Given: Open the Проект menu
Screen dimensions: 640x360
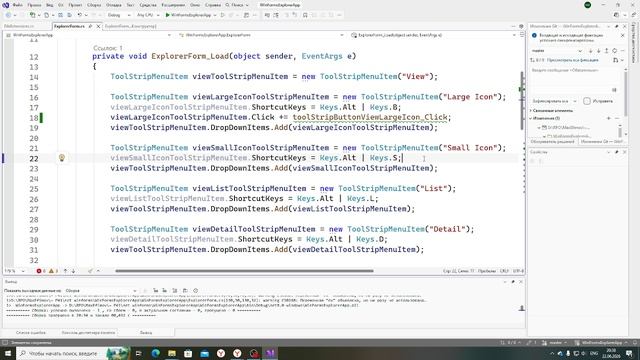Looking at the screenshot, I should (x=75, y=5).
